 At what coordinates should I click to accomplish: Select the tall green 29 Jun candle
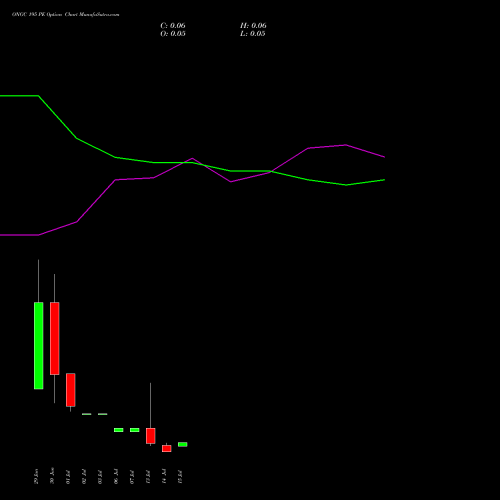[39, 345]
